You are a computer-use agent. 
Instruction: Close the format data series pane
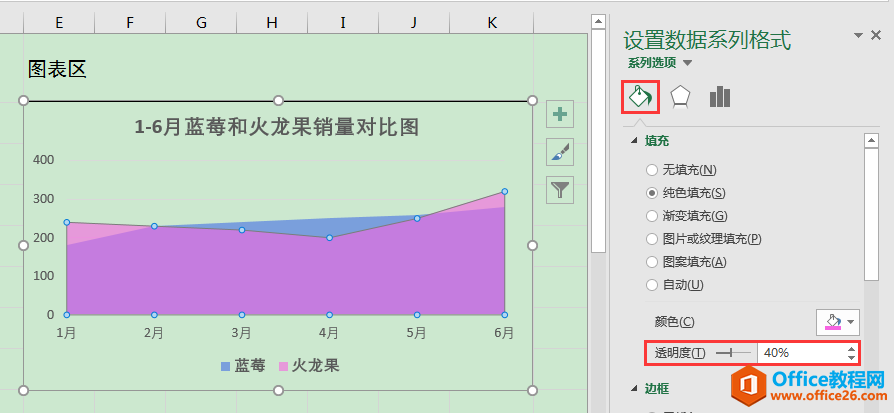[876, 35]
